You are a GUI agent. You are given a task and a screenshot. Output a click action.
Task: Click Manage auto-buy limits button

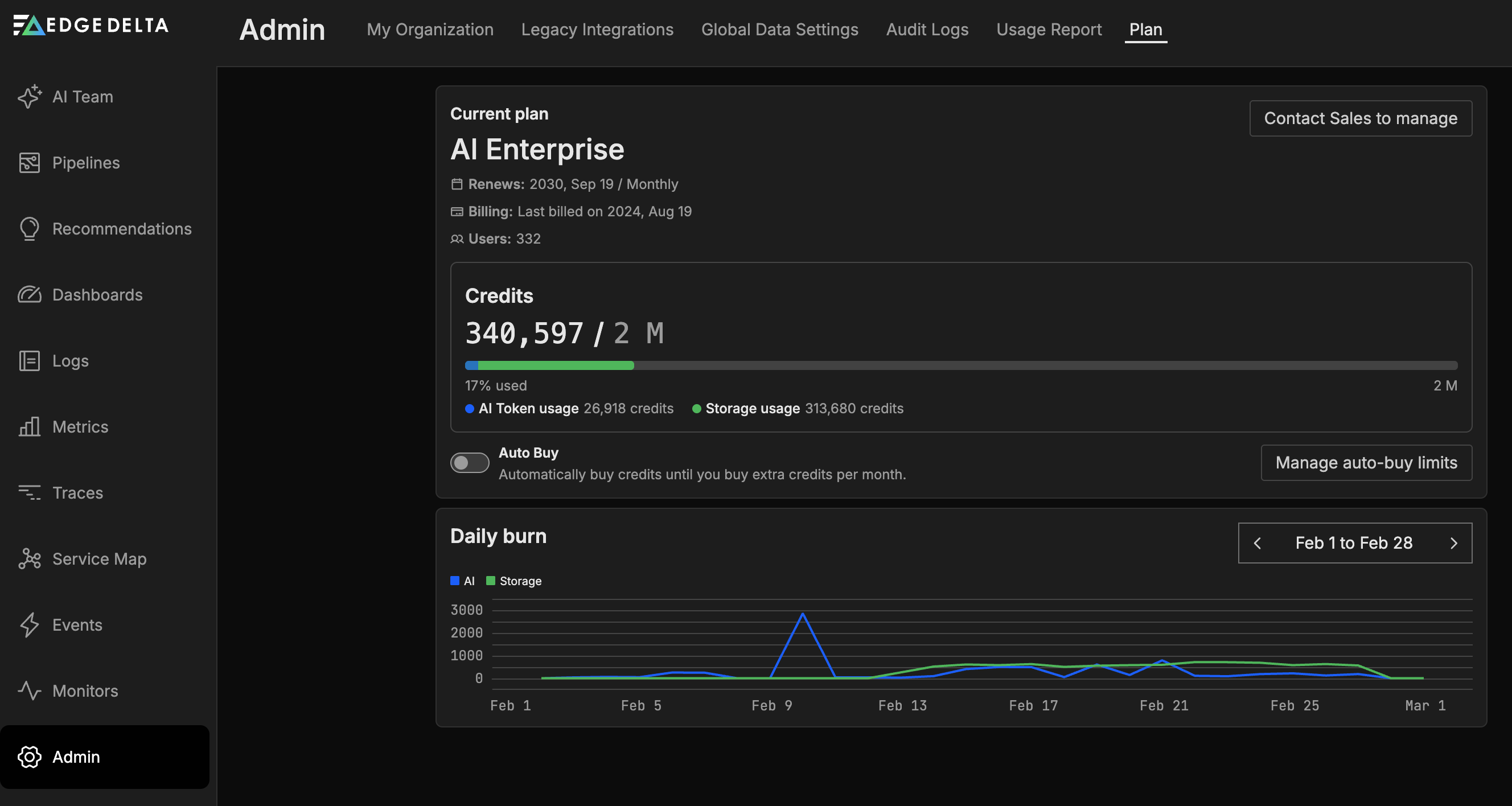[1366, 463]
